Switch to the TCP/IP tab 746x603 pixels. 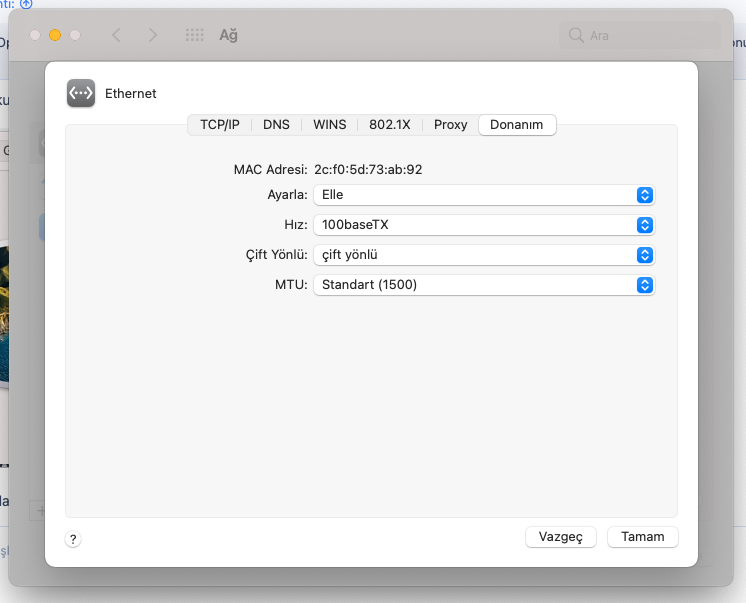coord(220,125)
